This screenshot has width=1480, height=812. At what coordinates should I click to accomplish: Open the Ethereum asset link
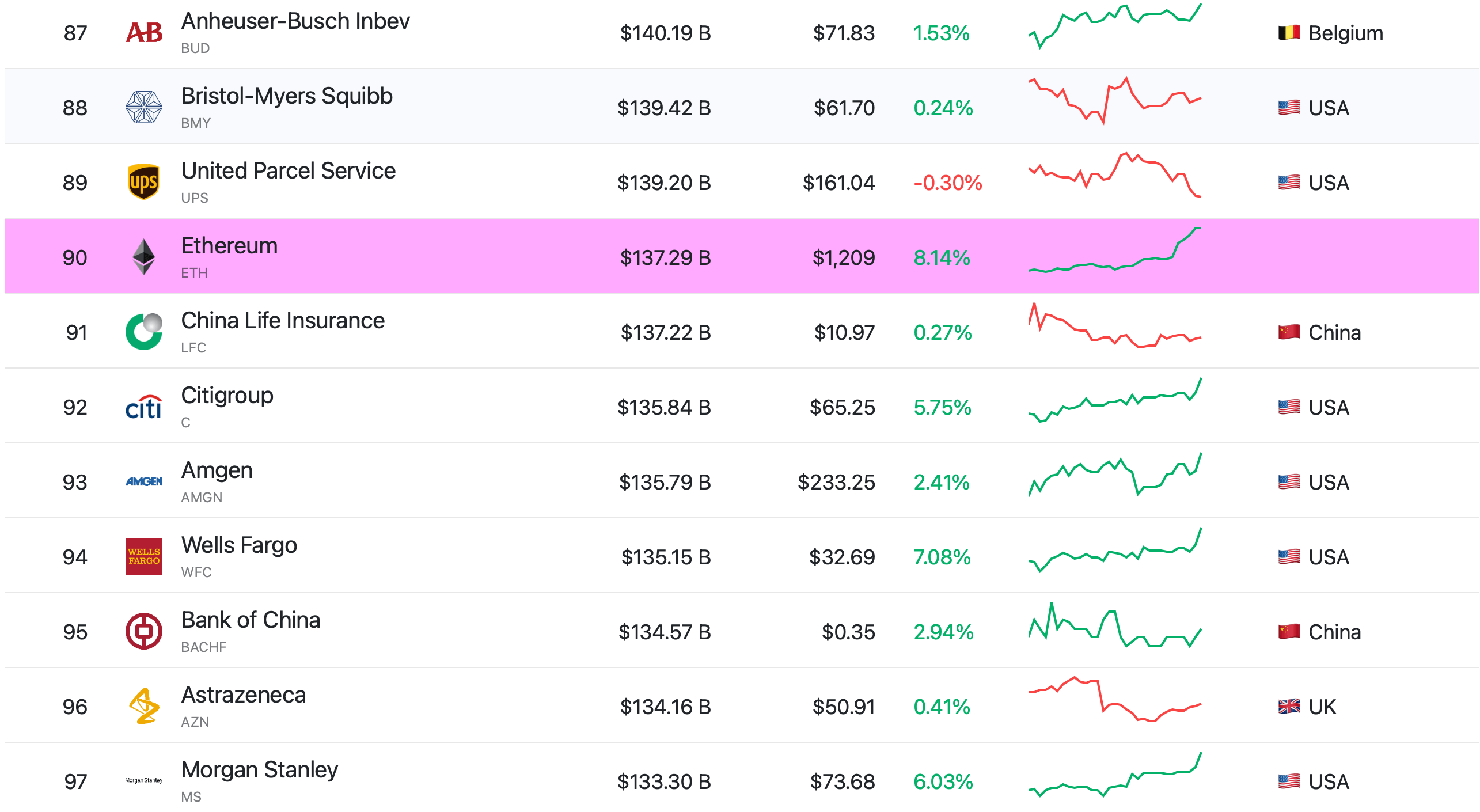click(229, 246)
